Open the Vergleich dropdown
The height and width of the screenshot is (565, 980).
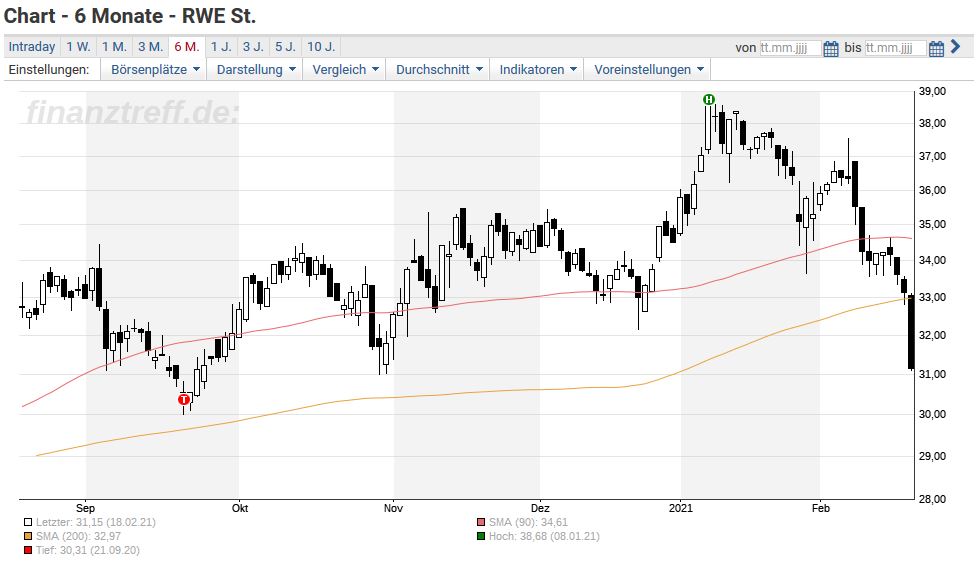[345, 69]
